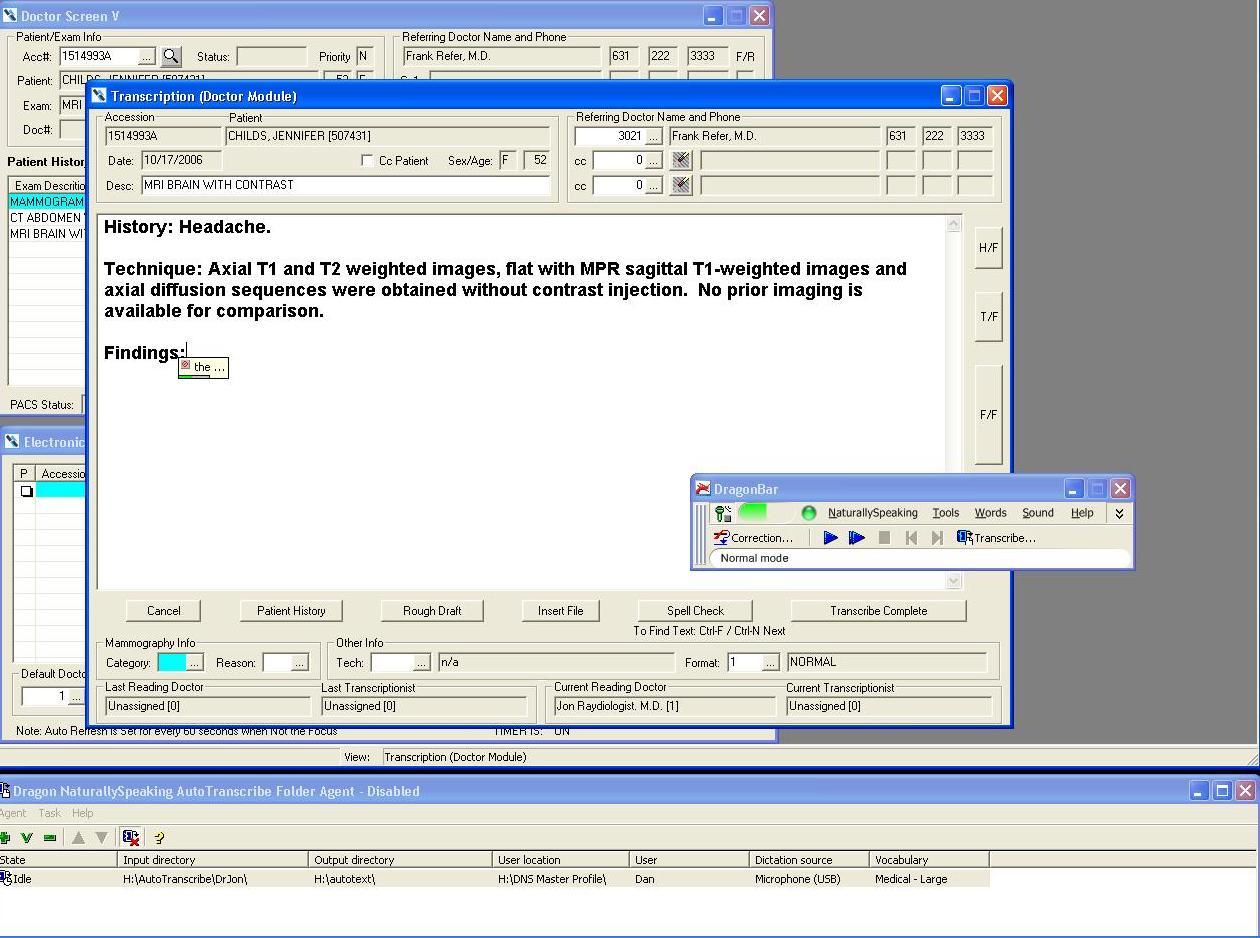The width and height of the screenshot is (1260, 938).
Task: Check the box in the P column row
Action: [x=26, y=491]
